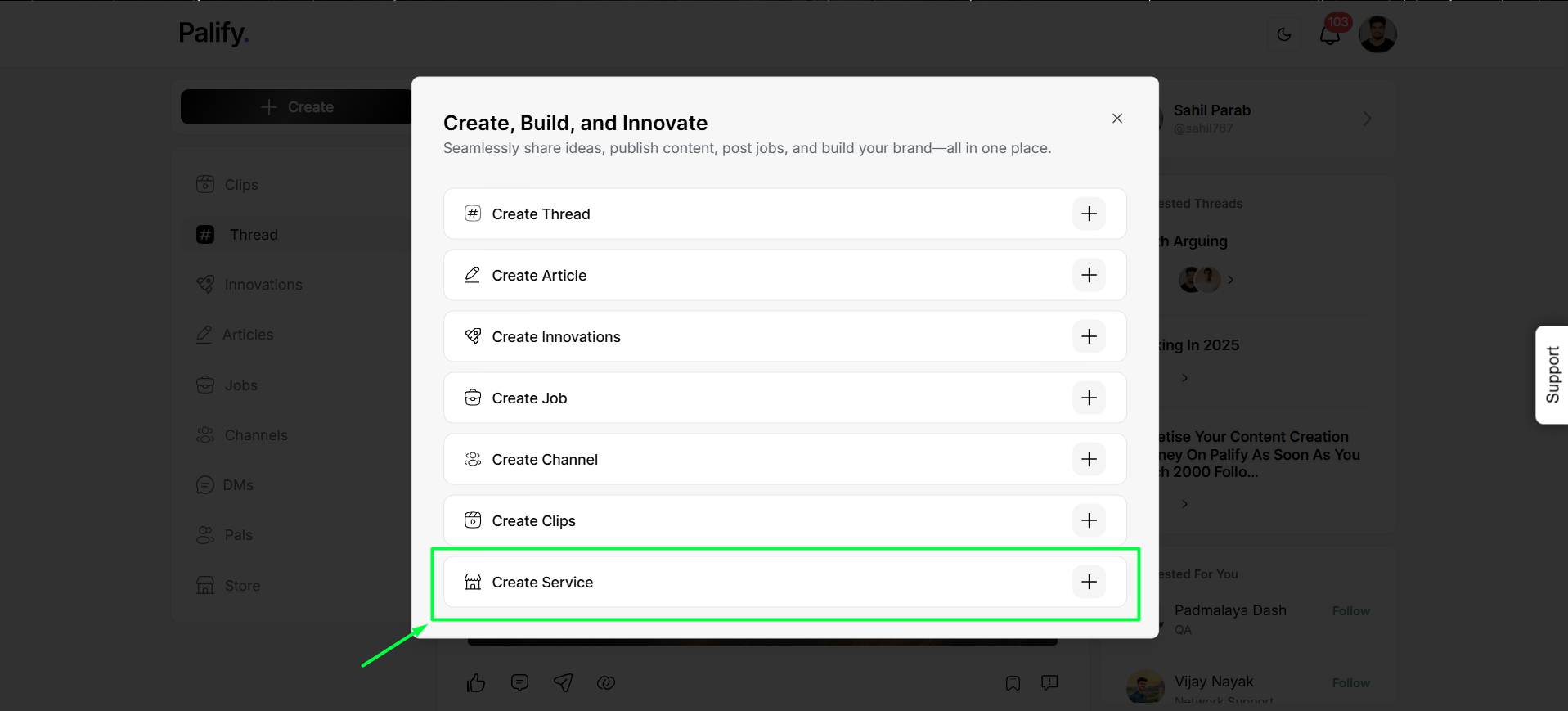Screen dimensions: 1568x711
Task: Open the 'Arguing' suggested thread title
Action: tap(1193, 241)
